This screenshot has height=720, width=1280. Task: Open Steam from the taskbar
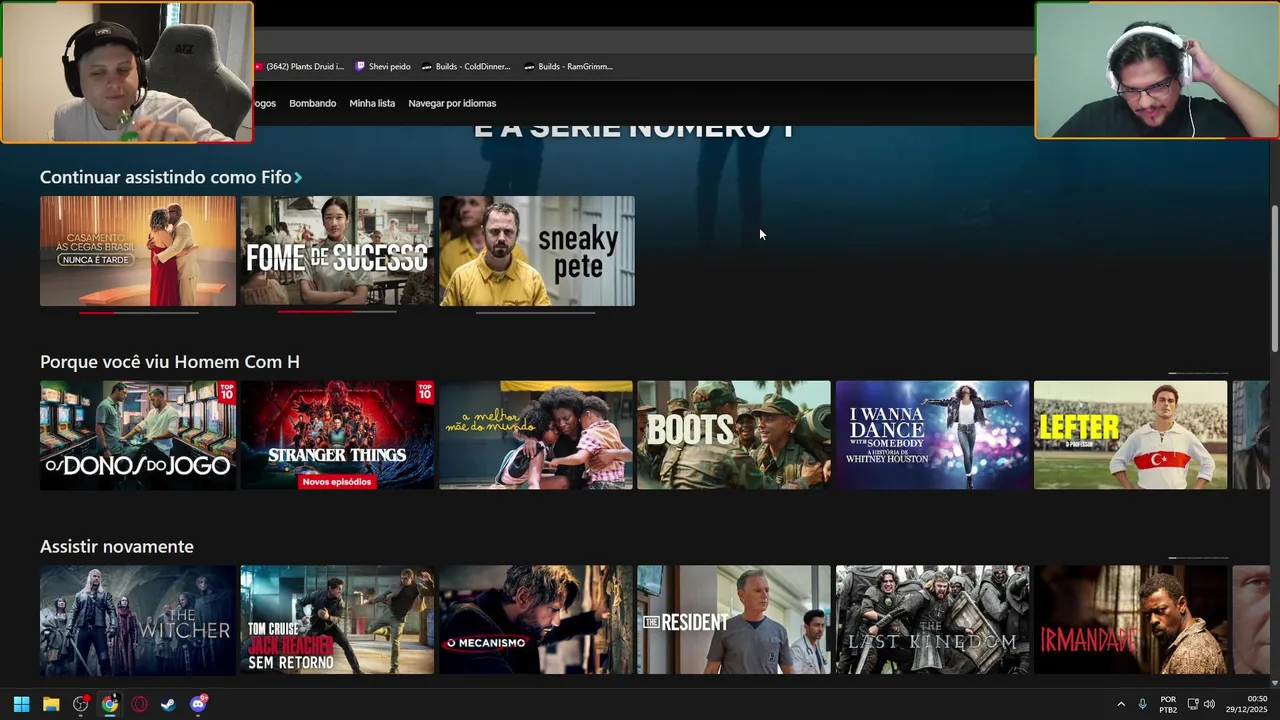(168, 704)
